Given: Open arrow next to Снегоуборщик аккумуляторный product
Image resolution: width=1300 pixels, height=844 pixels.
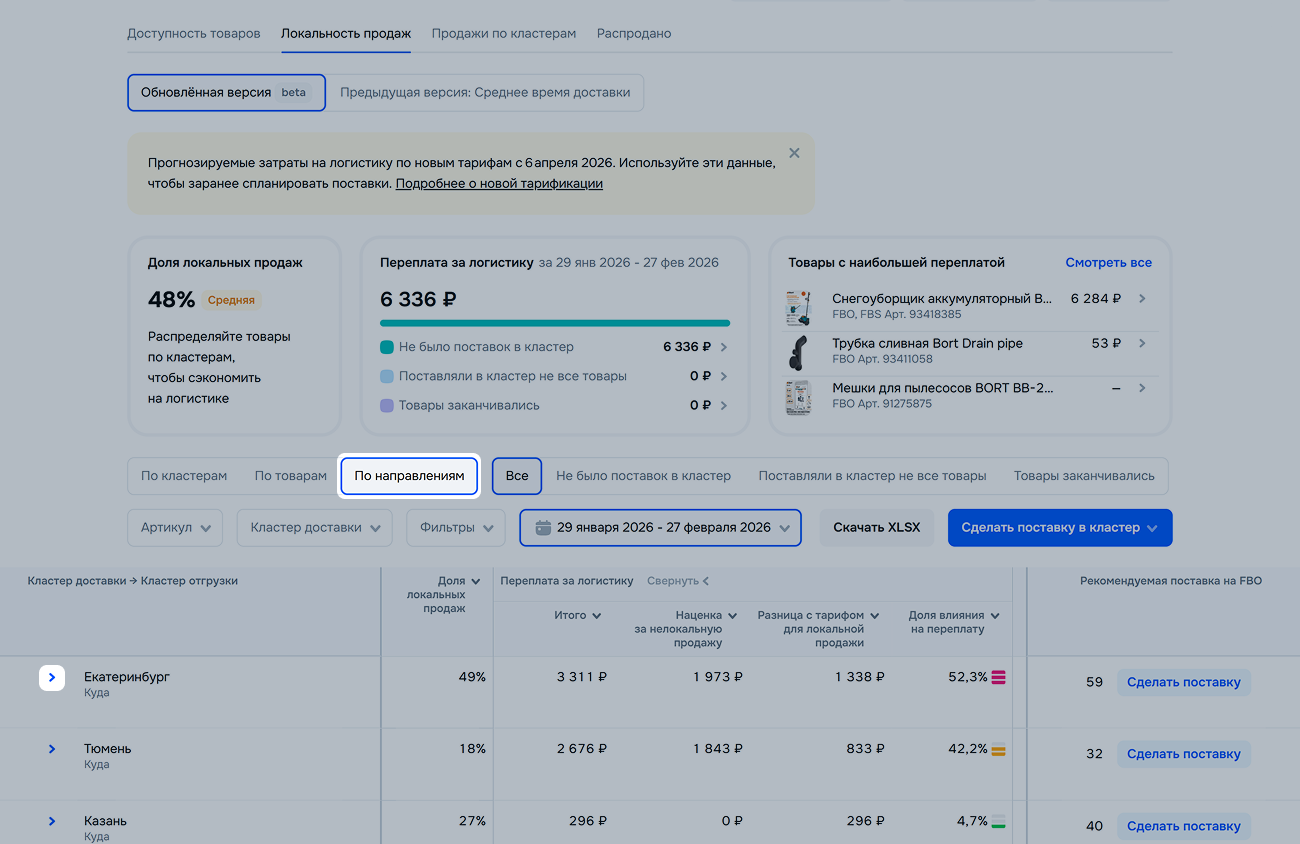Looking at the screenshot, I should click(x=1142, y=299).
